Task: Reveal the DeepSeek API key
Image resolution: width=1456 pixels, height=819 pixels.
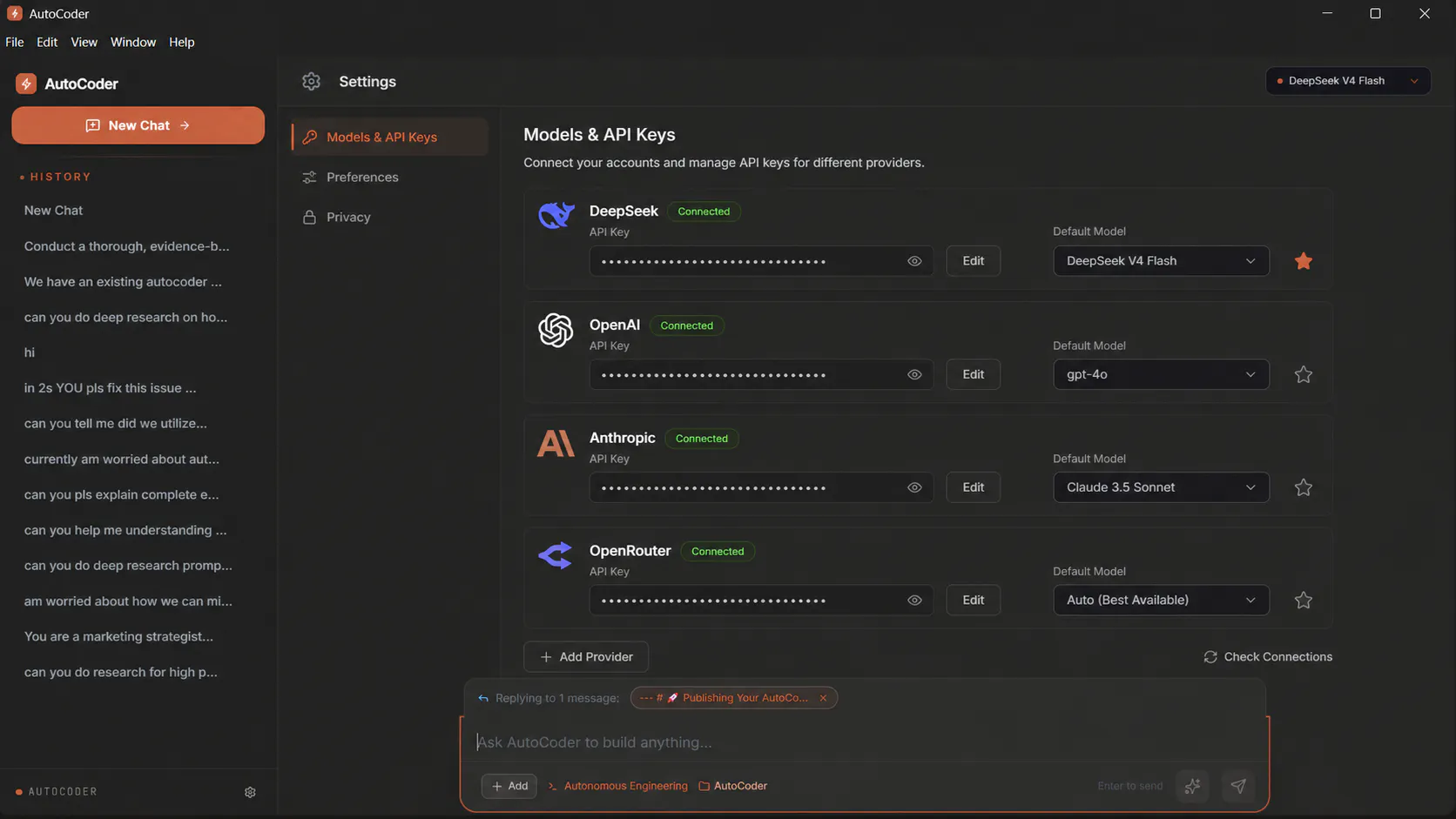Action: (914, 261)
